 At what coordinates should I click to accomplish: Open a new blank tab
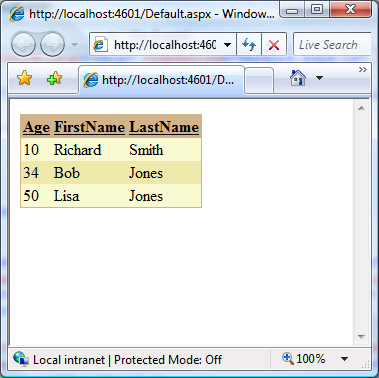pyautogui.click(x=259, y=81)
